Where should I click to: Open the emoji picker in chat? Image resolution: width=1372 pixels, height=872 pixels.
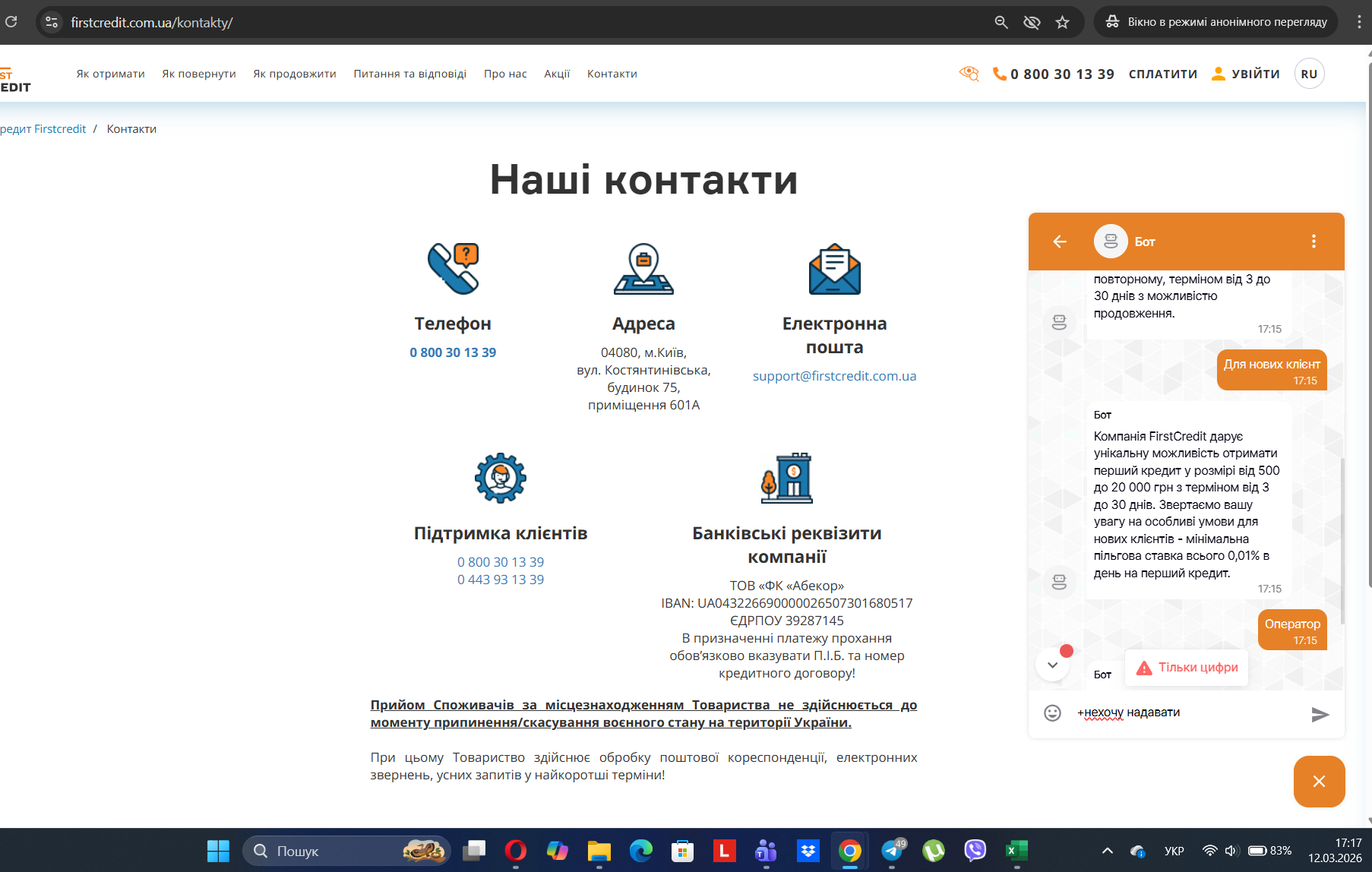(x=1052, y=712)
